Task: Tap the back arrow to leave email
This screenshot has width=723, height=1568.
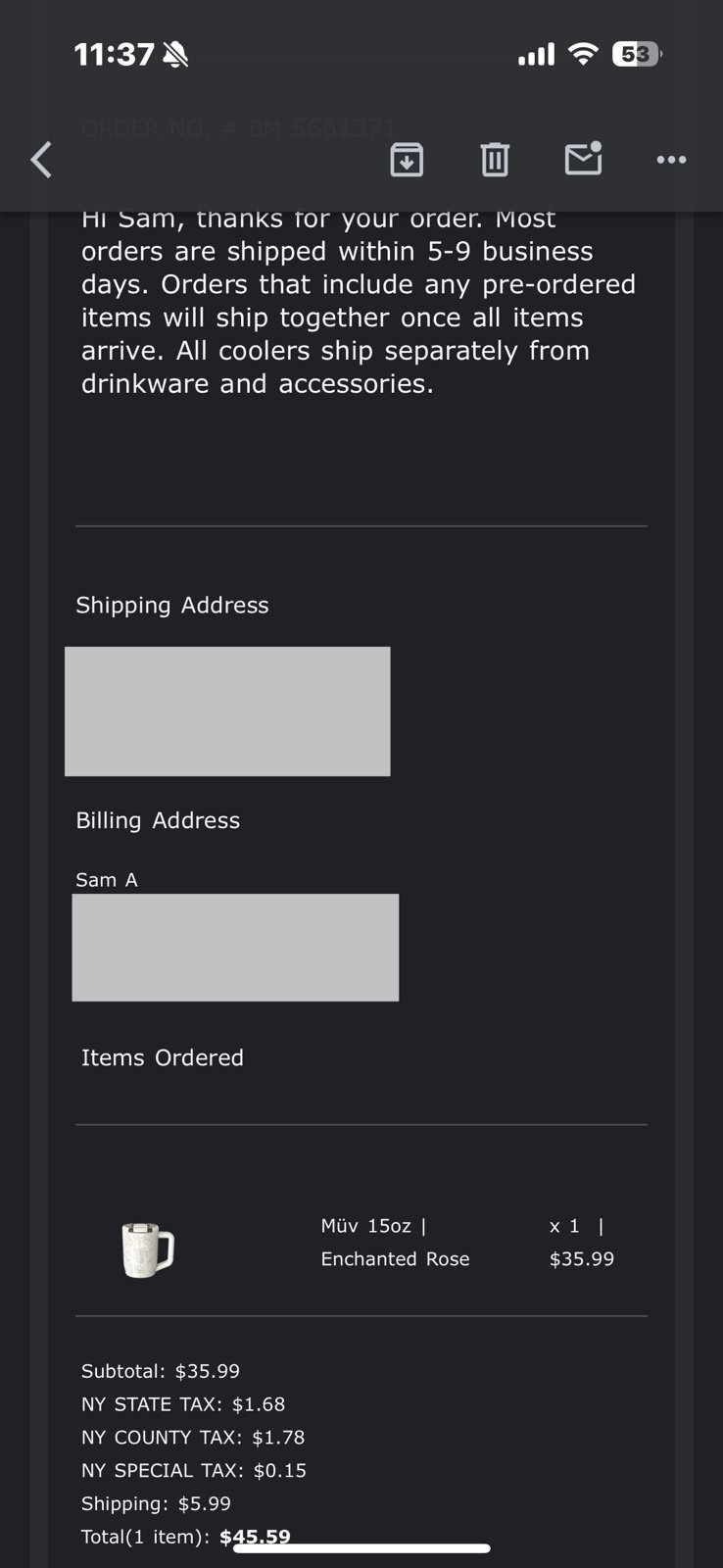Action: click(41, 160)
